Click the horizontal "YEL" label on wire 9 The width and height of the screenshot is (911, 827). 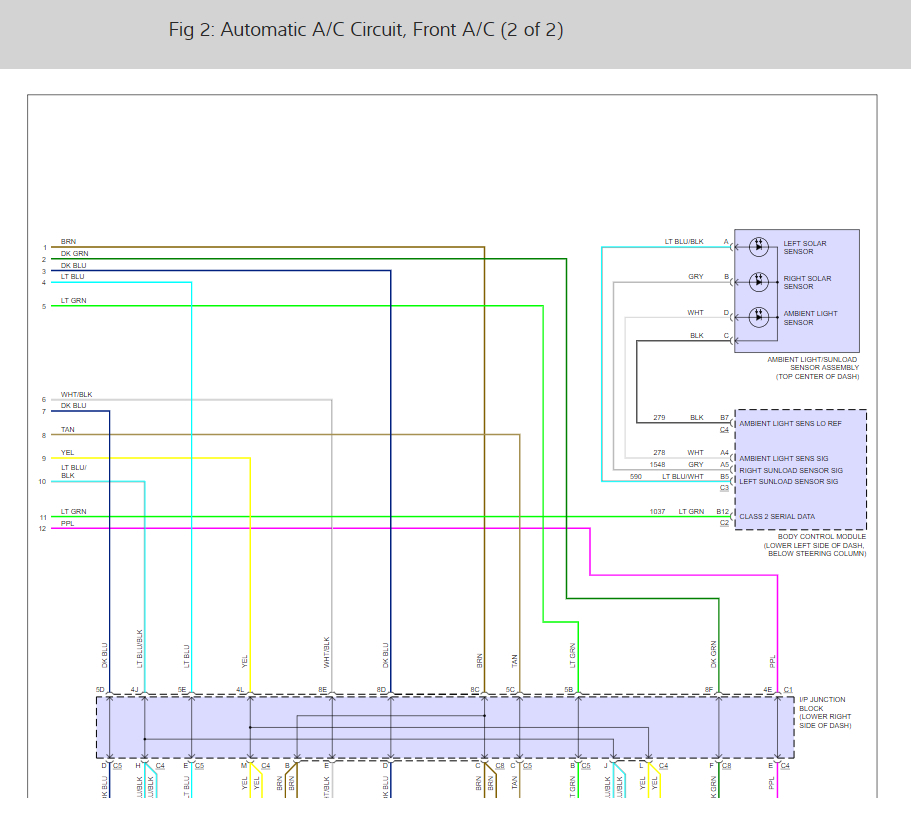67,453
